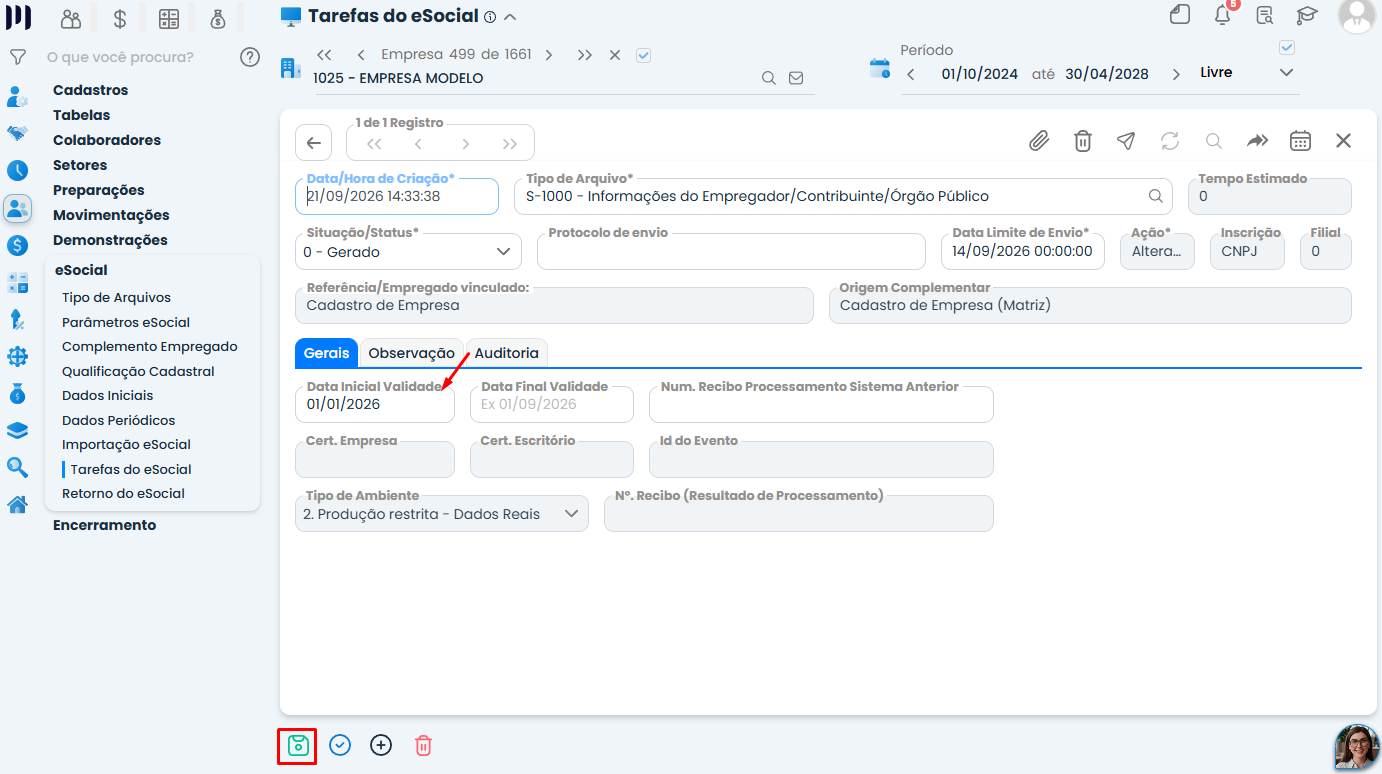Search in the Tipo de Arquivo field

coord(1155,196)
